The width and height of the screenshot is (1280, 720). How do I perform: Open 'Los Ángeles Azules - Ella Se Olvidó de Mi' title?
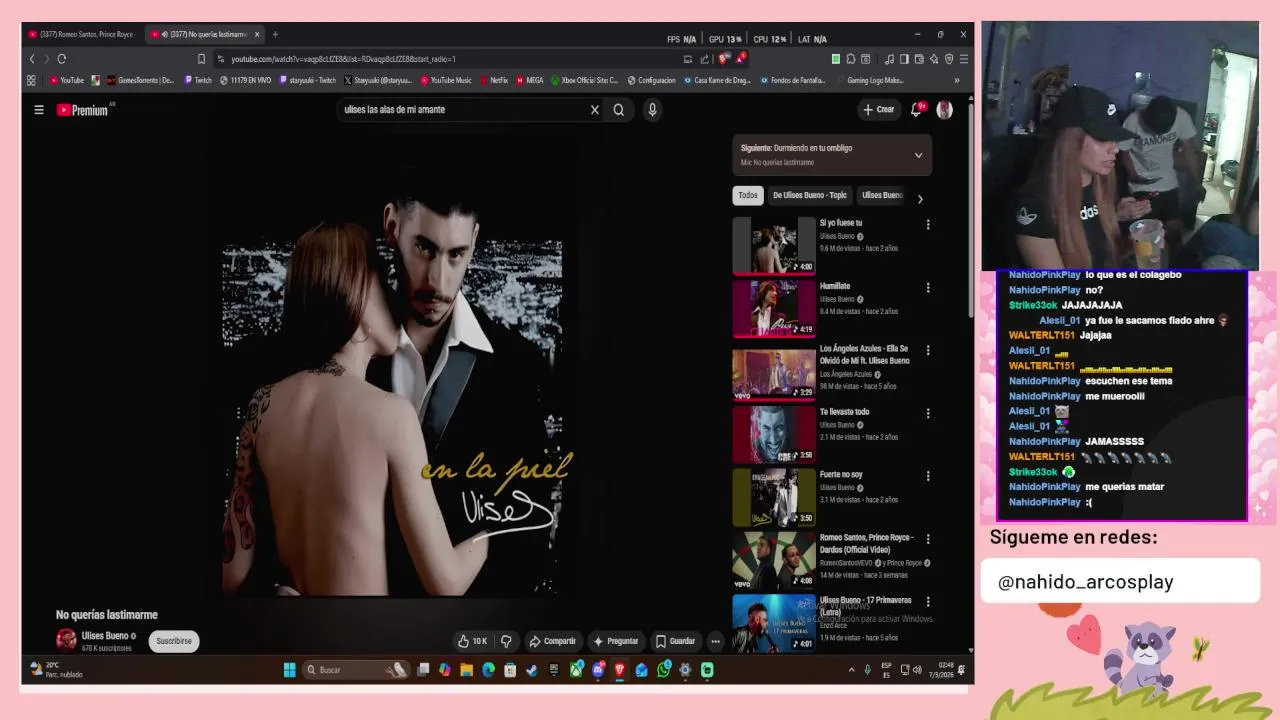(x=865, y=354)
